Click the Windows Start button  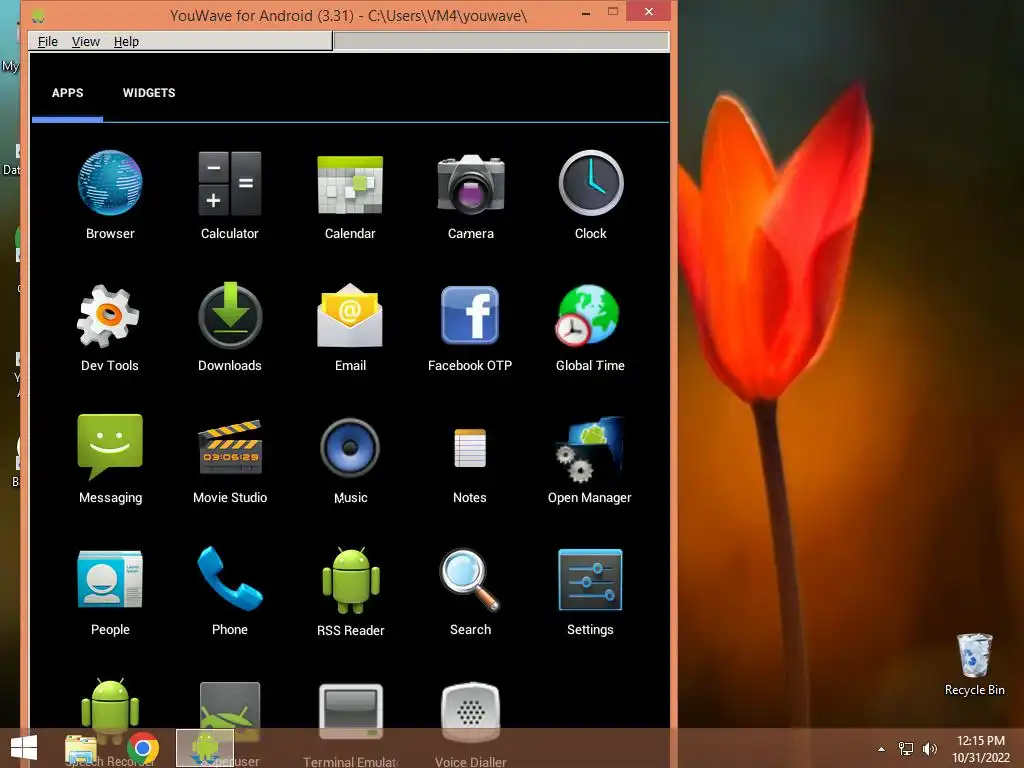pyautogui.click(x=24, y=748)
